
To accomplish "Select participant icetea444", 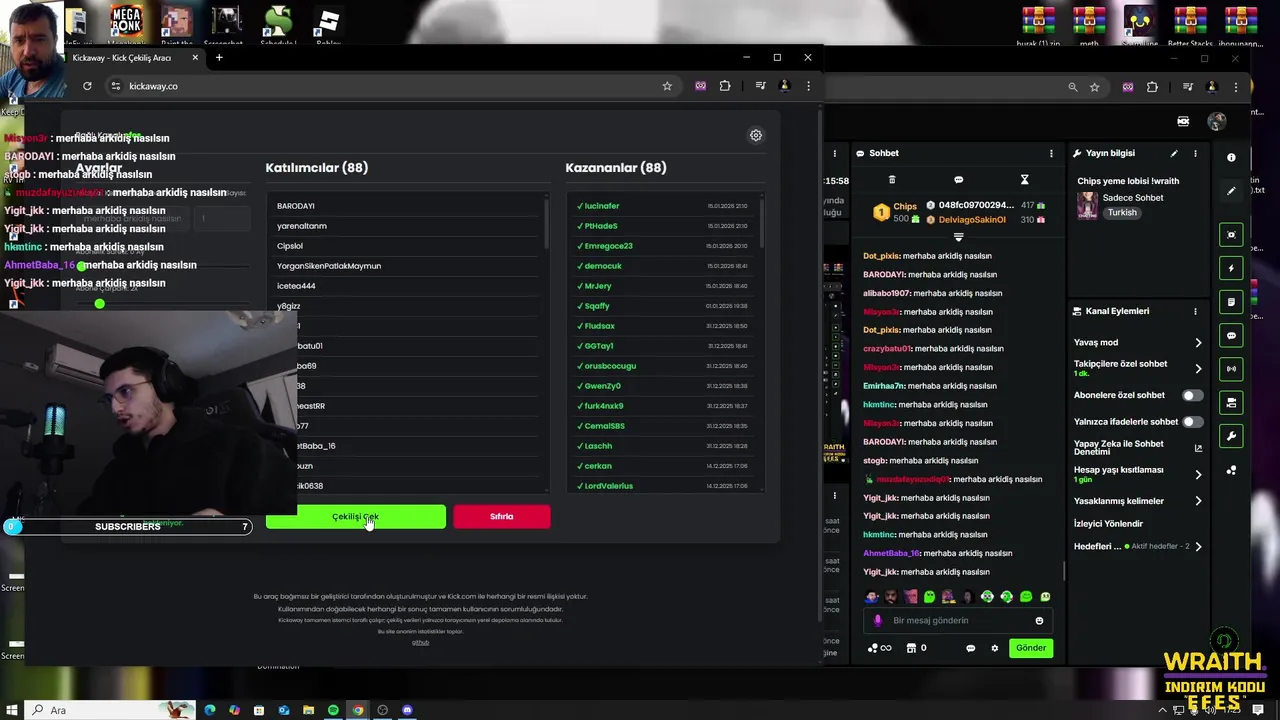I will 408,286.
